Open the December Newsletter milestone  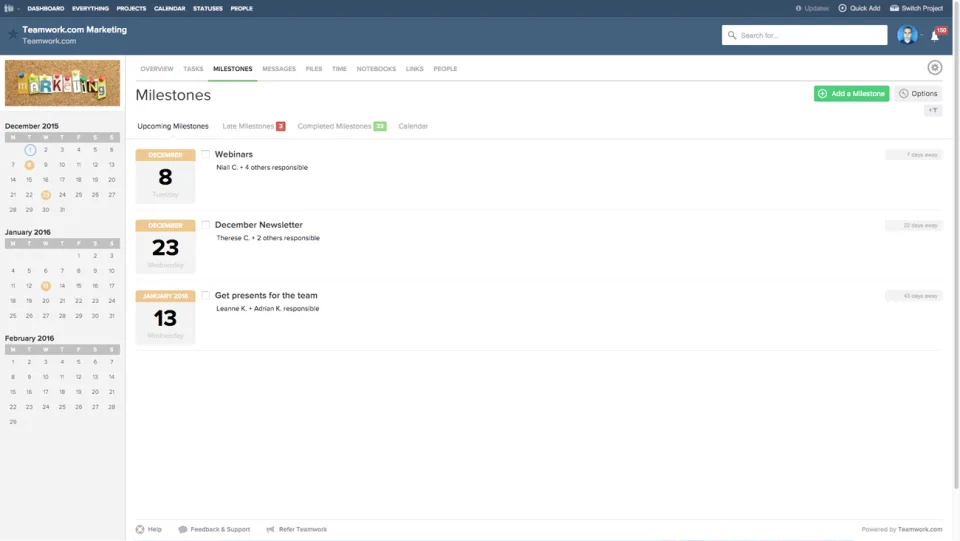click(x=258, y=225)
